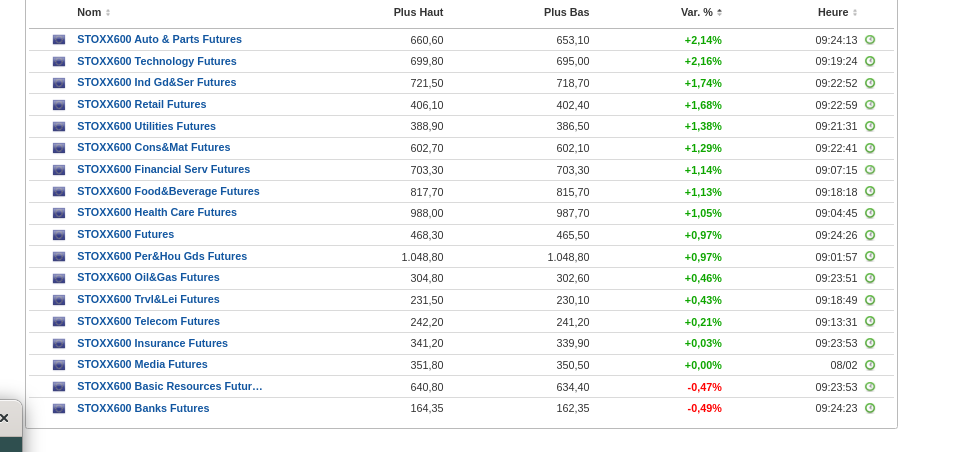Click the flag icon beside STOXX600 Banks Futures
Image resolution: width=972 pixels, height=452 pixels.
coord(59,409)
